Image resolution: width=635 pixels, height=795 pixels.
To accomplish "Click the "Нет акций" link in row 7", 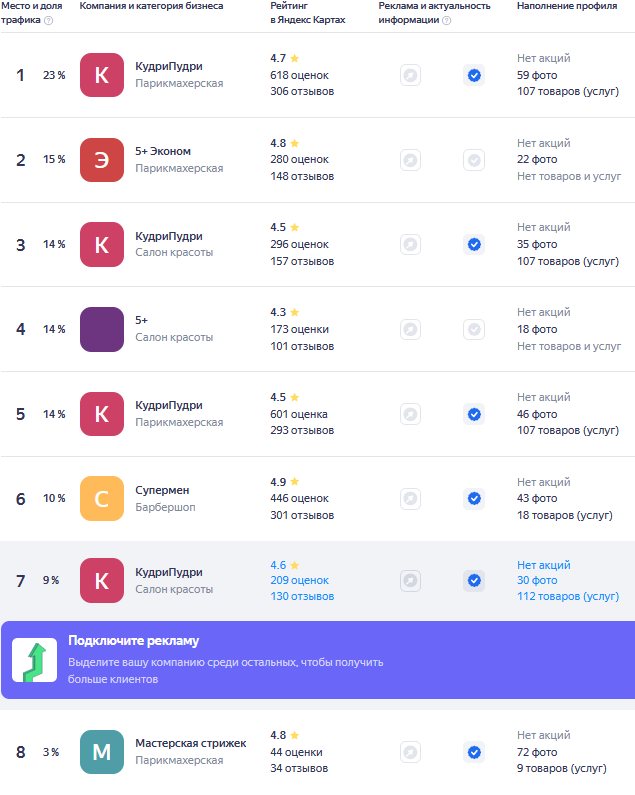I will click(x=543, y=565).
